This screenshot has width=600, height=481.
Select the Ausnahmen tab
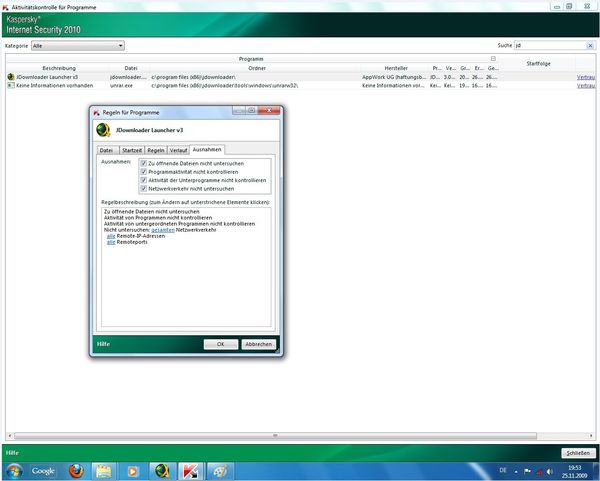(x=207, y=150)
